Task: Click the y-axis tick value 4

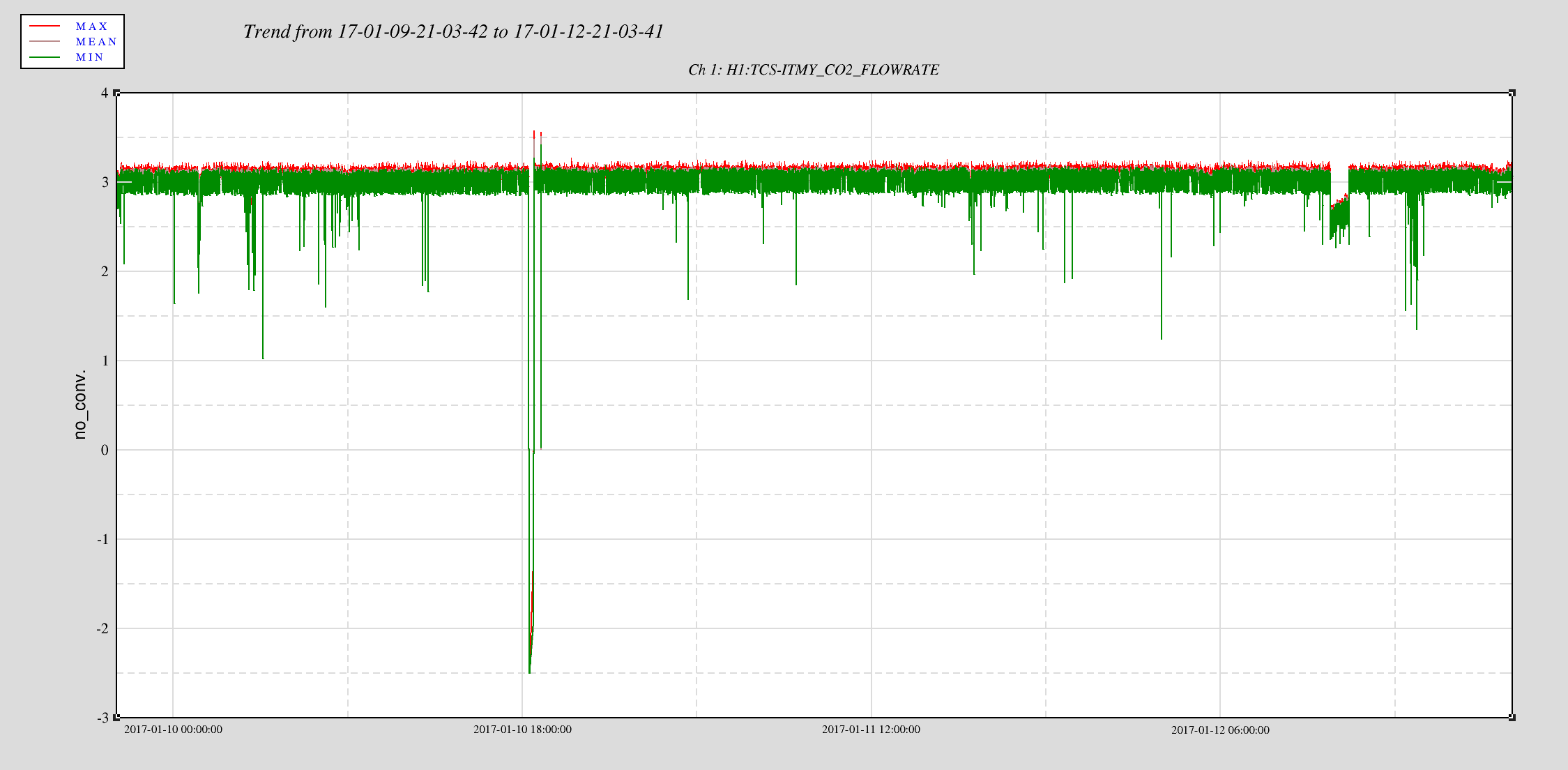Action: point(105,93)
